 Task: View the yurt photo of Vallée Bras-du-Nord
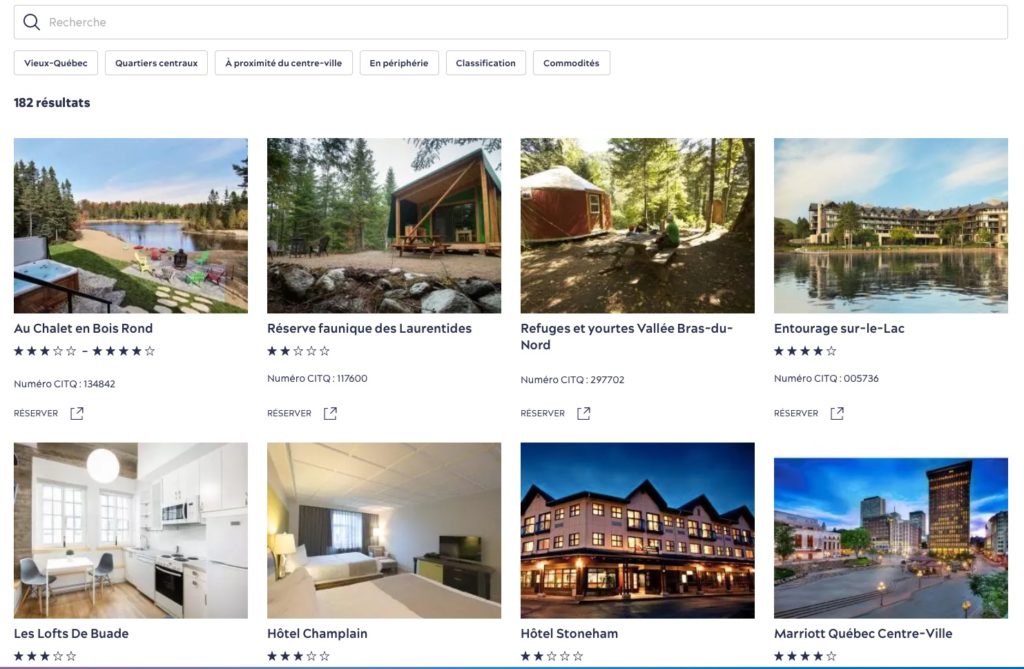pyautogui.click(x=637, y=225)
